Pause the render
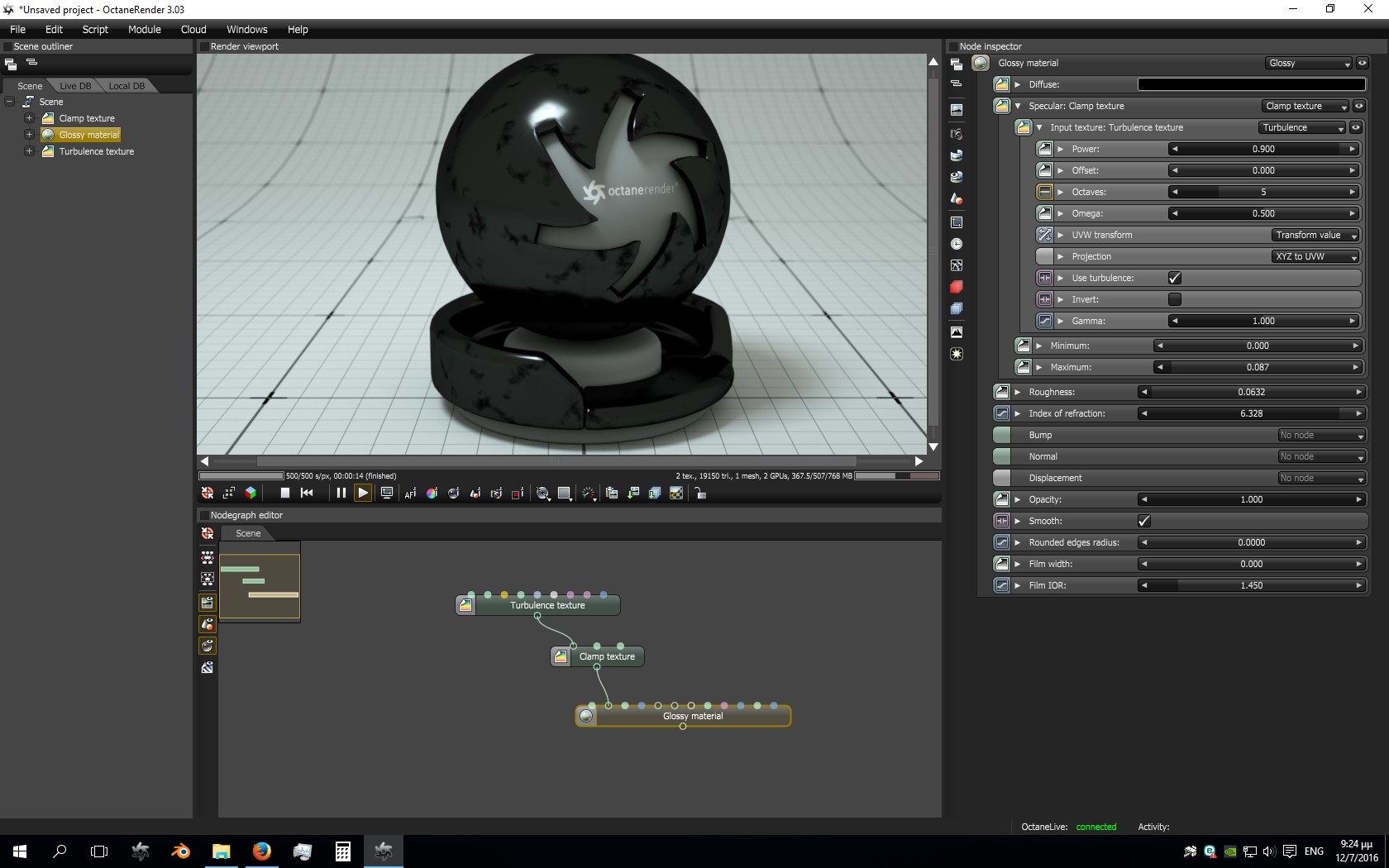This screenshot has width=1389, height=868. click(x=341, y=493)
